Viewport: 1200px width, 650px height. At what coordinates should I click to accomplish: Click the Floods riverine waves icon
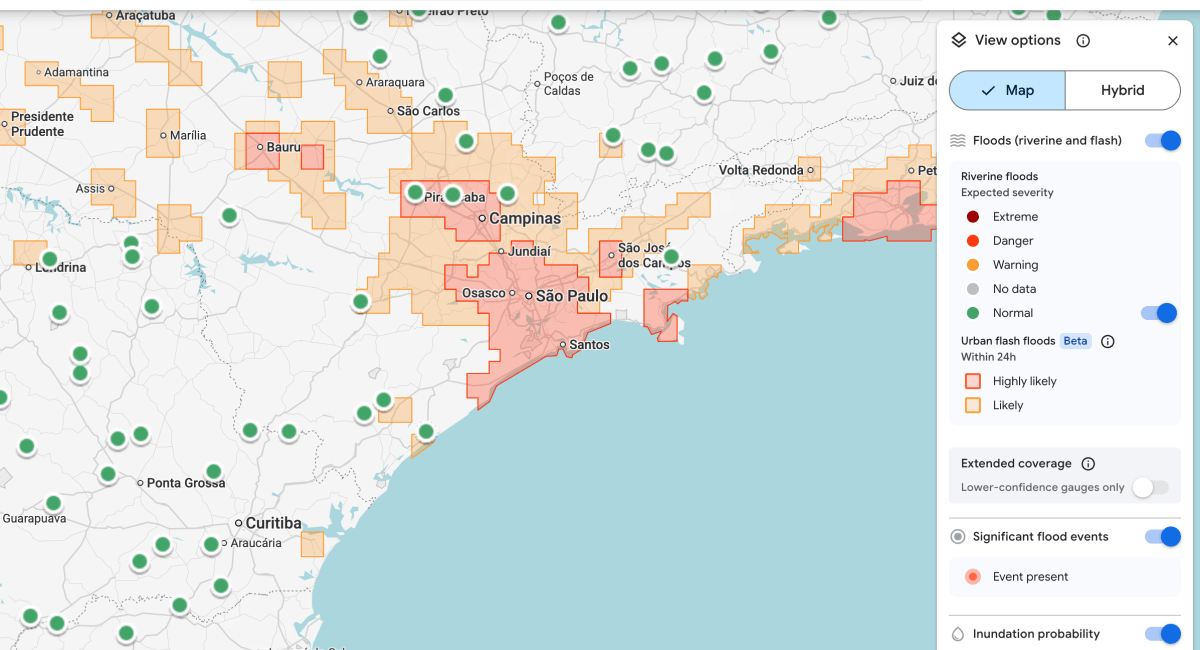957,141
